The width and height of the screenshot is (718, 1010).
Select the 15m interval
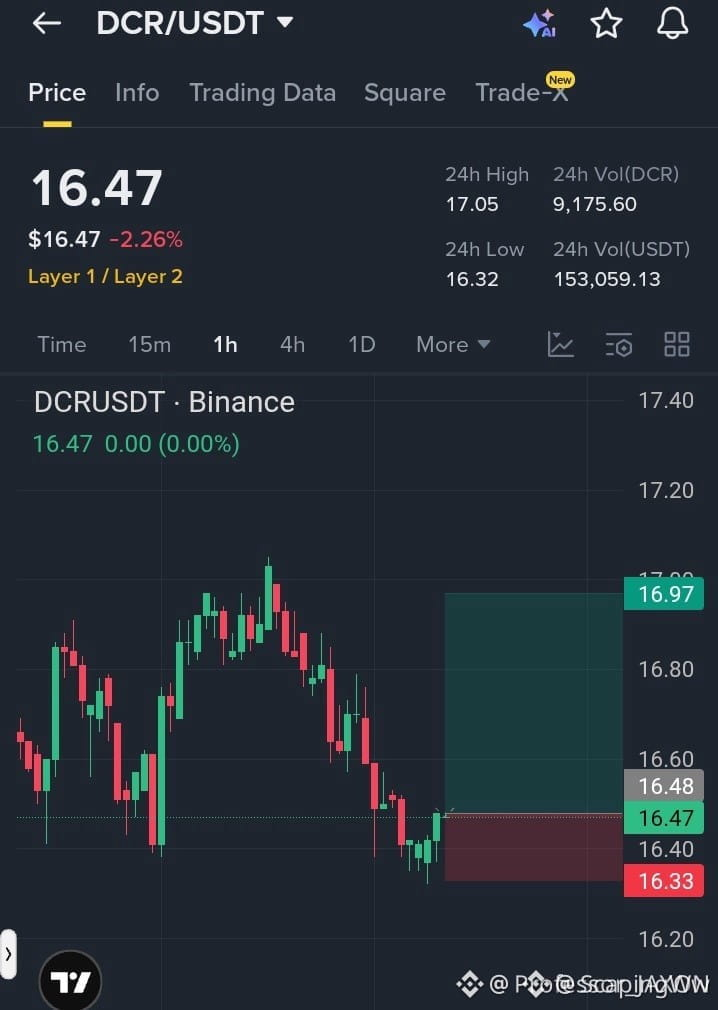click(149, 345)
